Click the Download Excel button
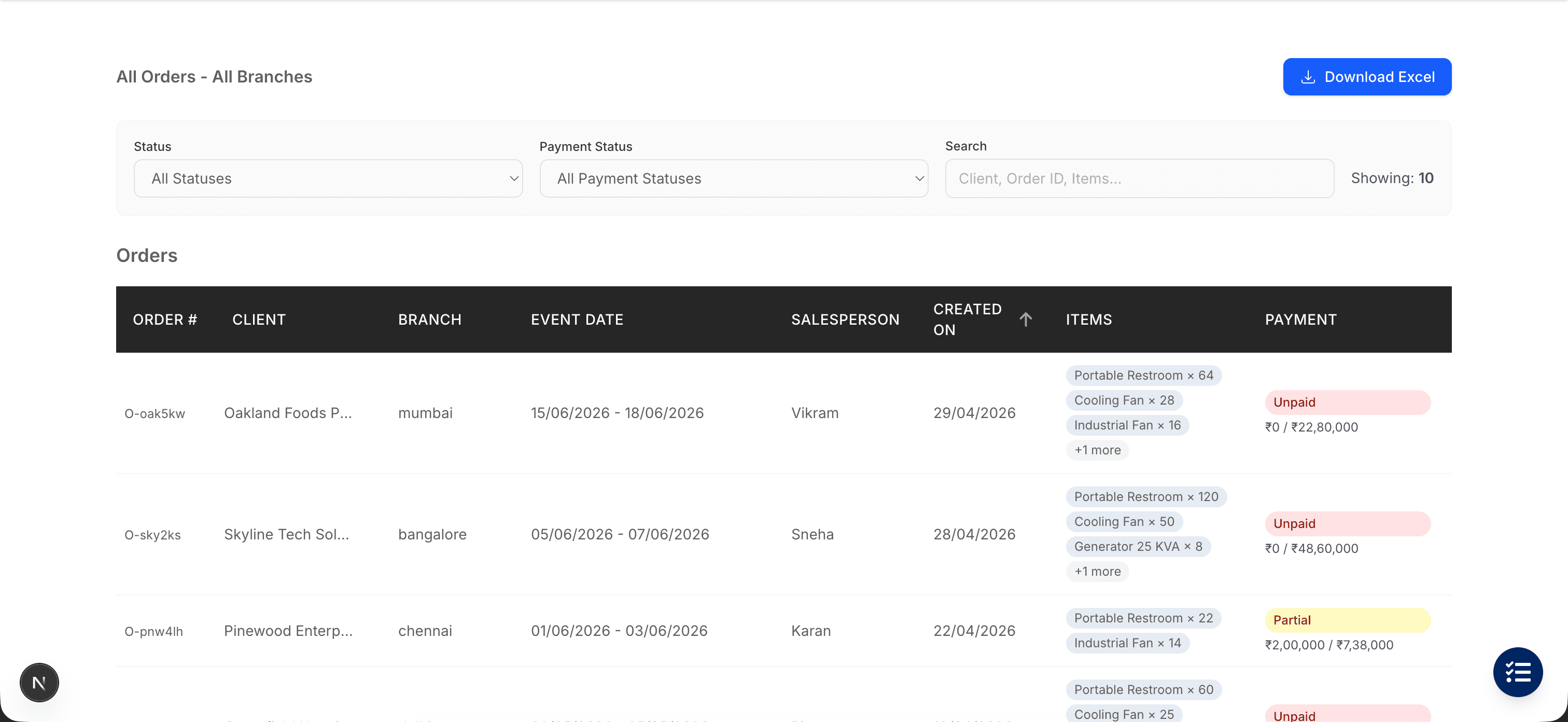The width and height of the screenshot is (1568, 722). click(x=1366, y=77)
